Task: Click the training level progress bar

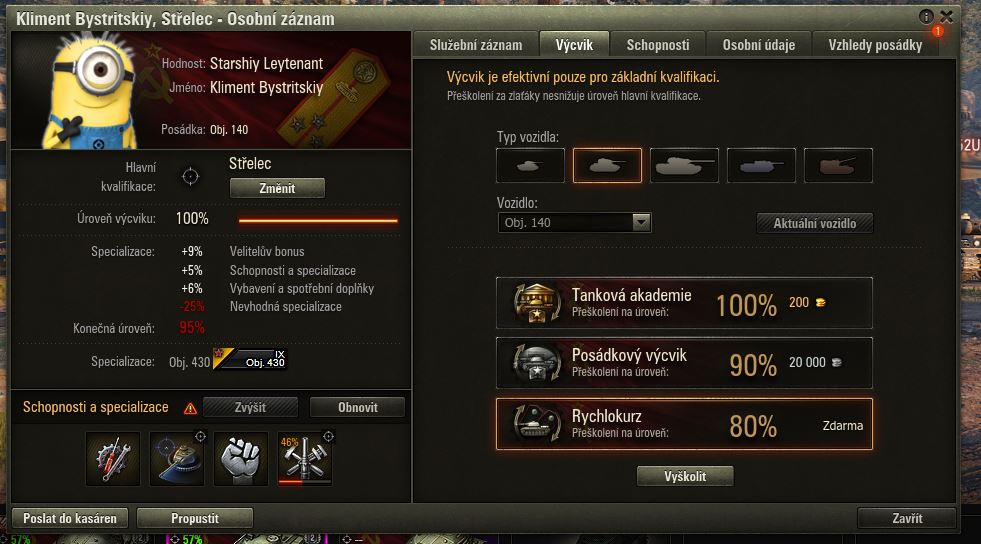Action: coord(318,220)
